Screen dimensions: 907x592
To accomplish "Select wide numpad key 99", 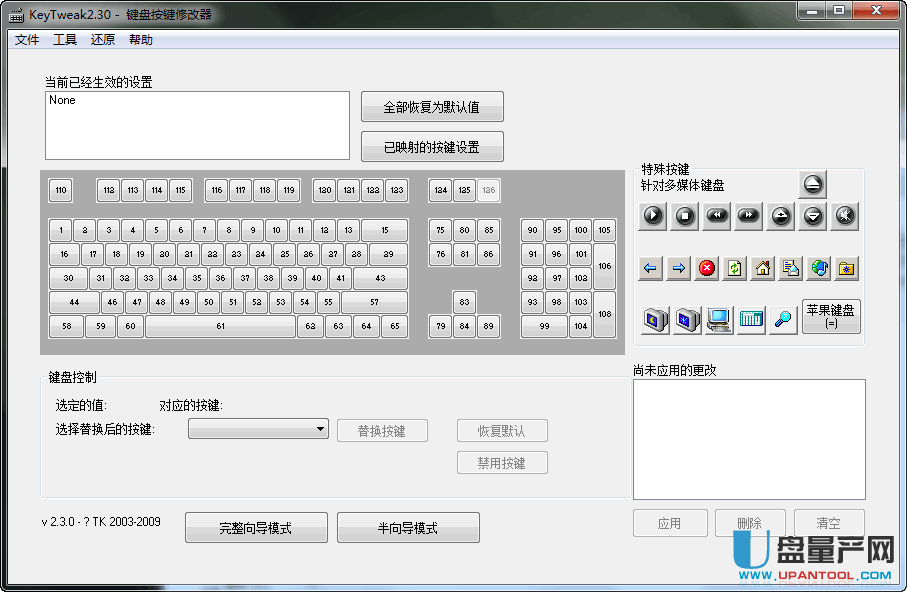I will tap(544, 326).
